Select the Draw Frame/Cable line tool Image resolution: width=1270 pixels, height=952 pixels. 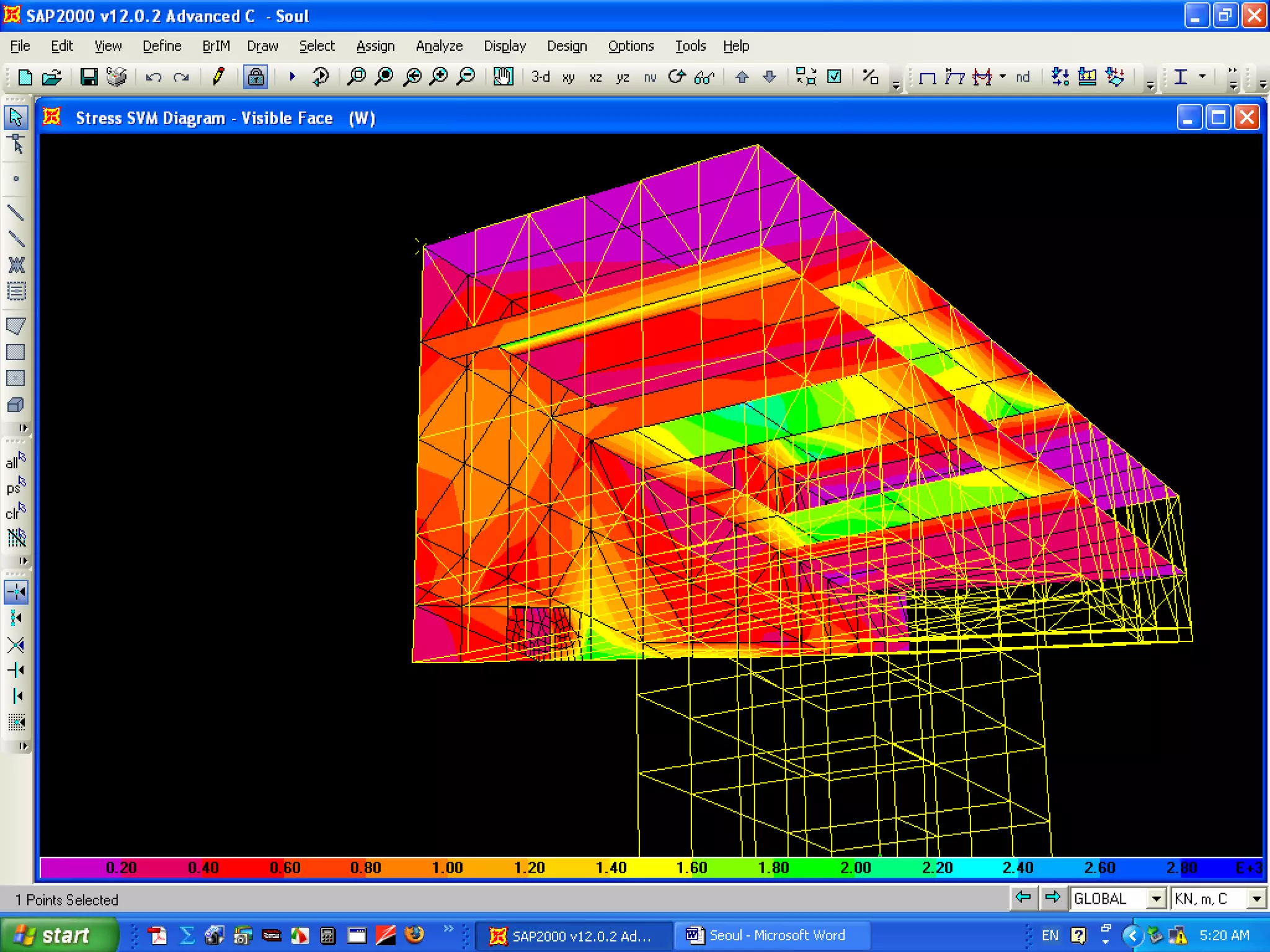coord(16,213)
